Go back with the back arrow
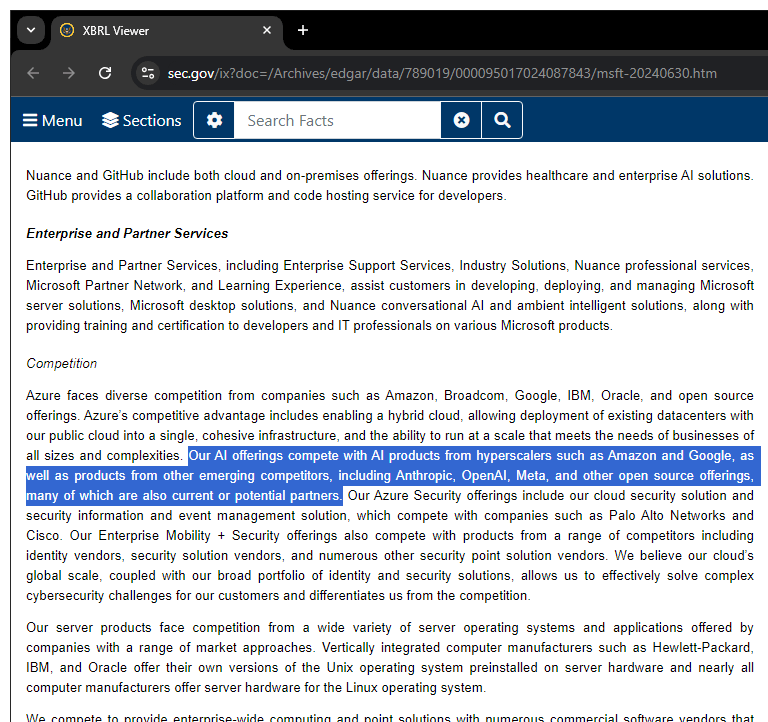Image resolution: width=768 pixels, height=722 pixels. [x=33, y=73]
